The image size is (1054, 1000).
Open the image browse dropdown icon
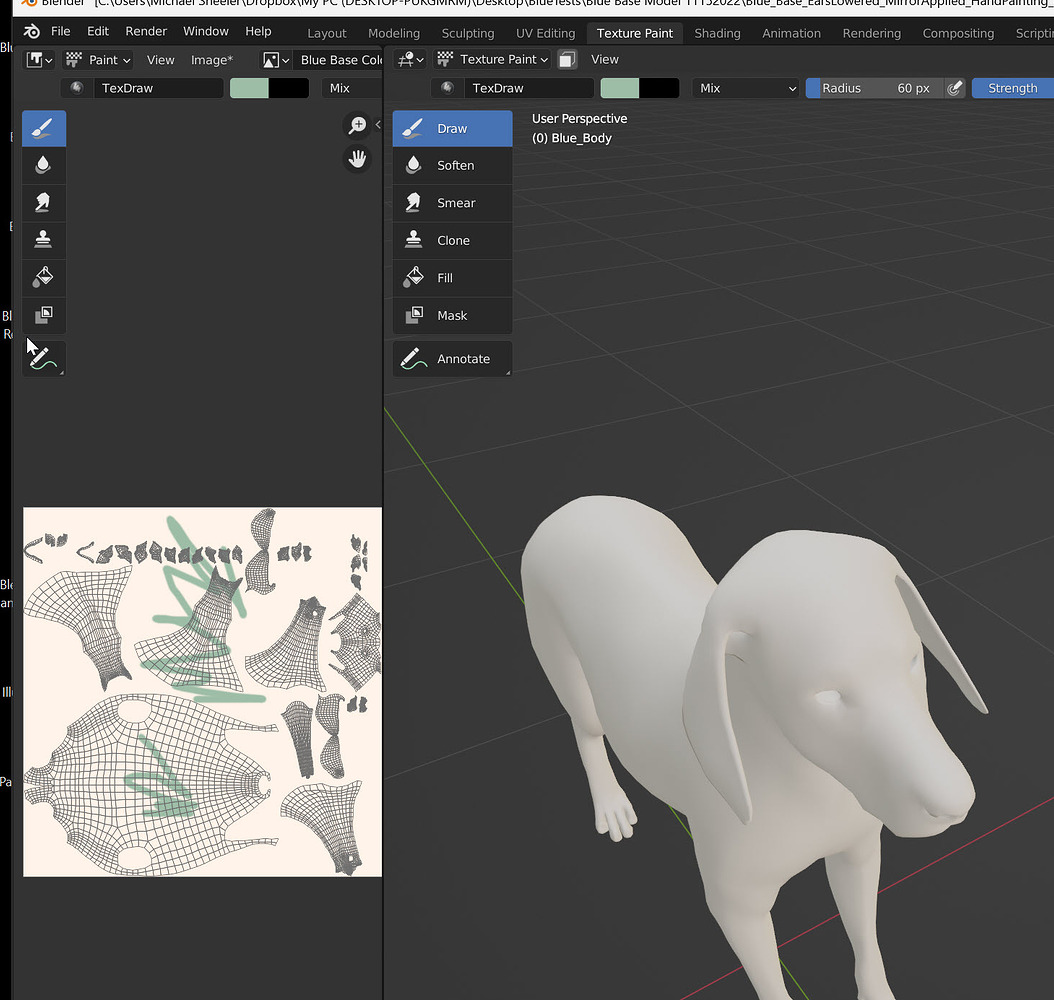(276, 60)
